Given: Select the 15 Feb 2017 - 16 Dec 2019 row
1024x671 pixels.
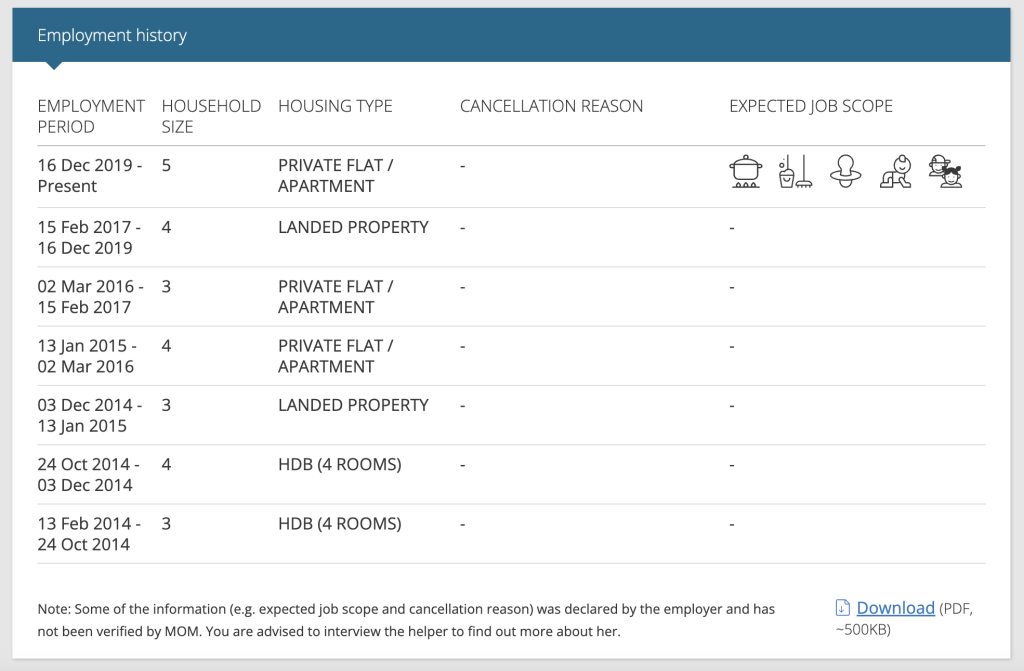Looking at the screenshot, I should tap(511, 237).
